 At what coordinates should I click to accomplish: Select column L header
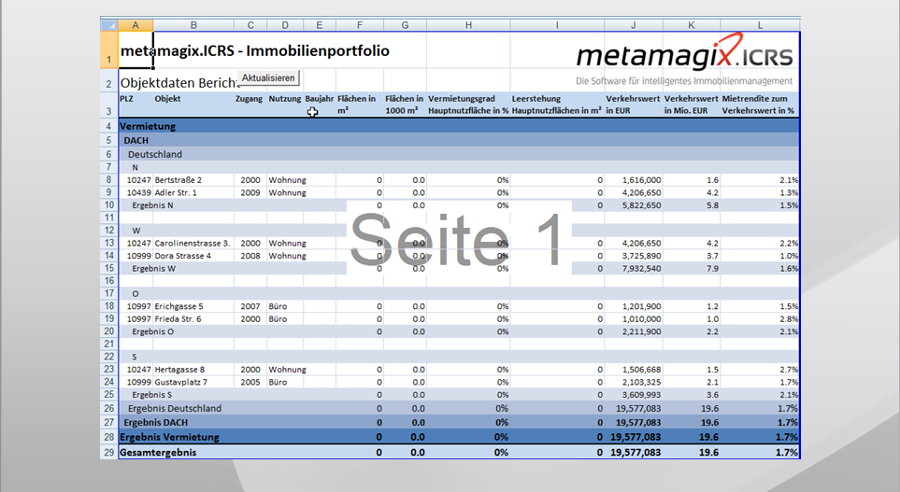coord(760,25)
